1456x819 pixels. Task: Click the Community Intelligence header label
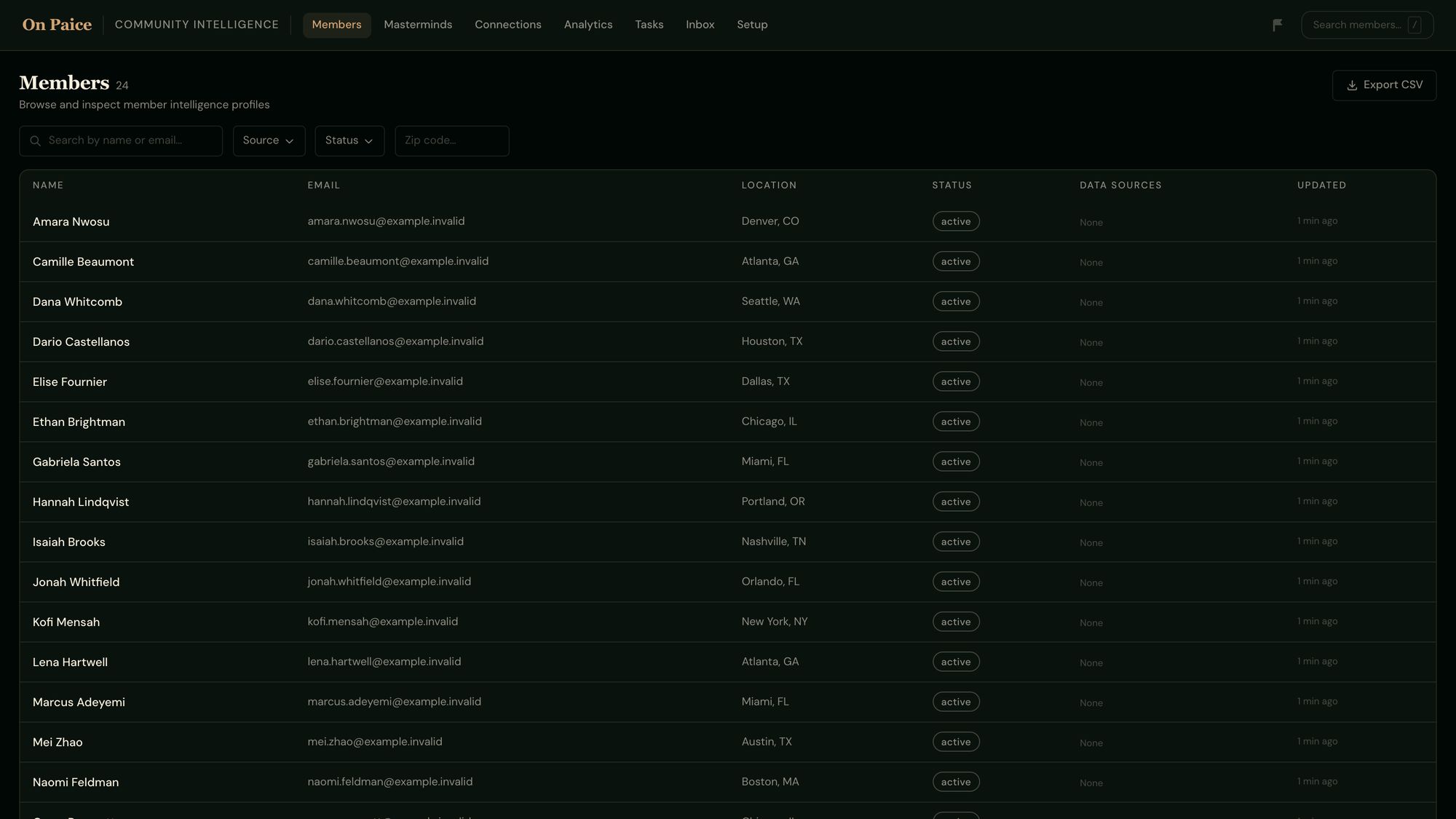coord(197,25)
